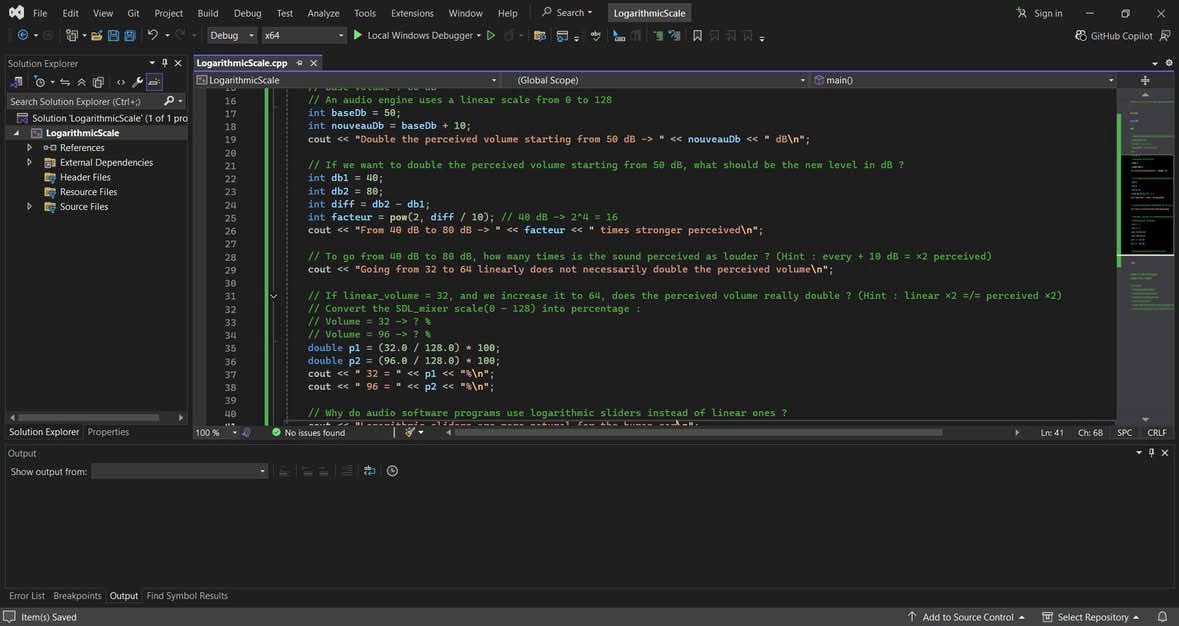This screenshot has width=1179, height=626.
Task: Open the Breakpoints tab
Action: coord(77,596)
